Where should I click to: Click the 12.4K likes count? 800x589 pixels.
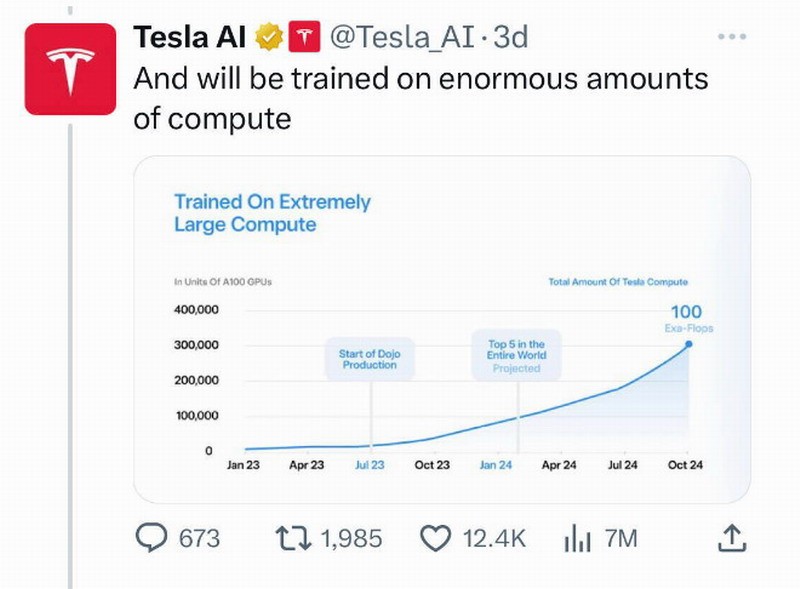pos(494,539)
